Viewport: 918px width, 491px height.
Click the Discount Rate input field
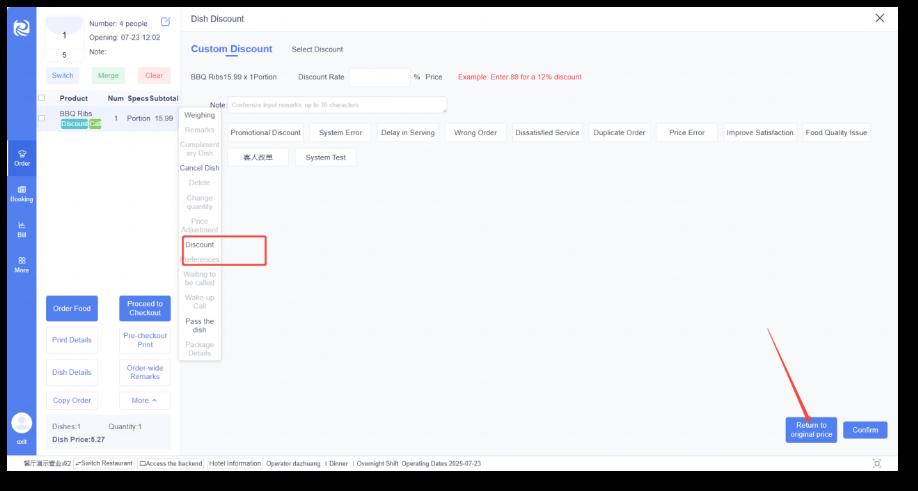click(x=379, y=77)
